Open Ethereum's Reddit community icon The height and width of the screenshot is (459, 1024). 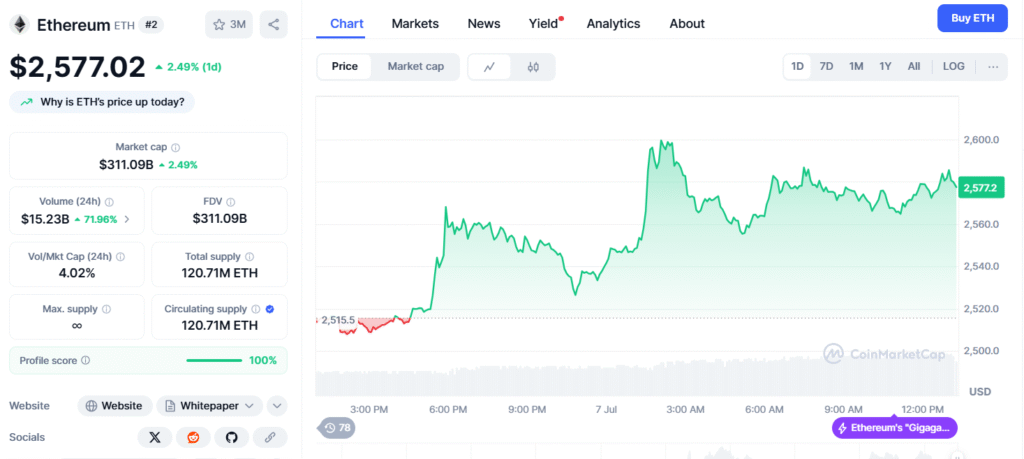tap(193, 437)
